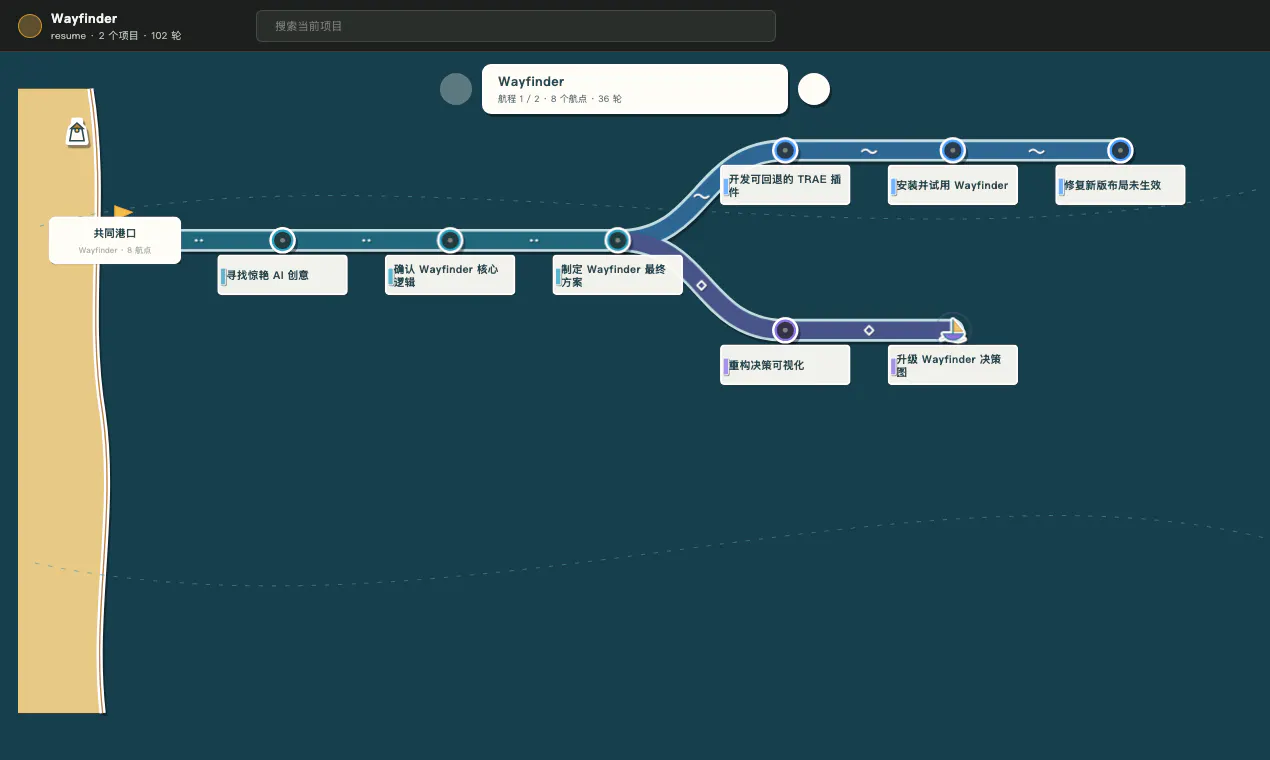Click the orange flag above 共同港口
Screen dimensions: 1270x760
(x=123, y=212)
